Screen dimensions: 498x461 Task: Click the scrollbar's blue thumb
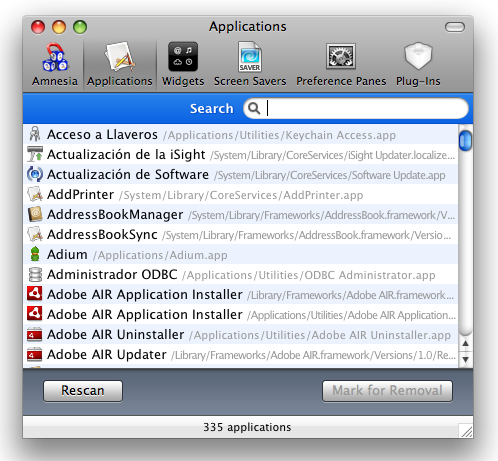point(465,141)
